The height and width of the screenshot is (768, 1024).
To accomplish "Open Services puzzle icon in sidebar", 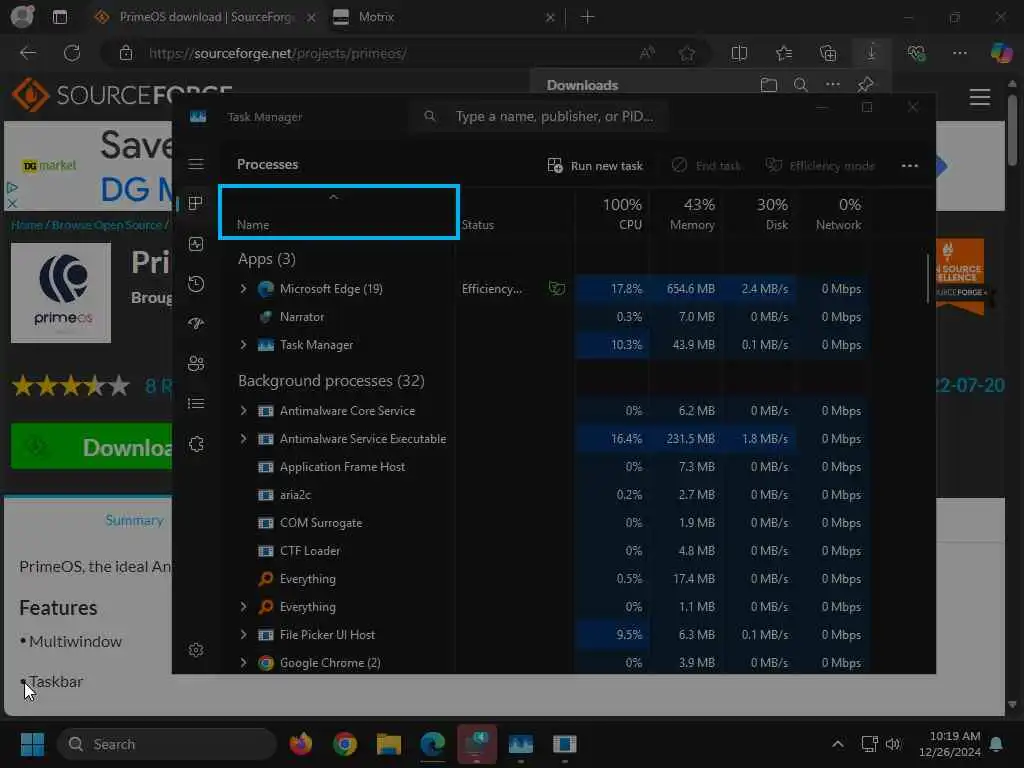I will pyautogui.click(x=196, y=444).
